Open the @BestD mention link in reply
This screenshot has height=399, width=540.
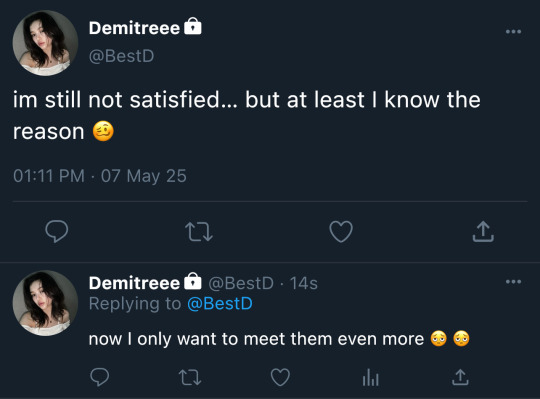(x=220, y=304)
